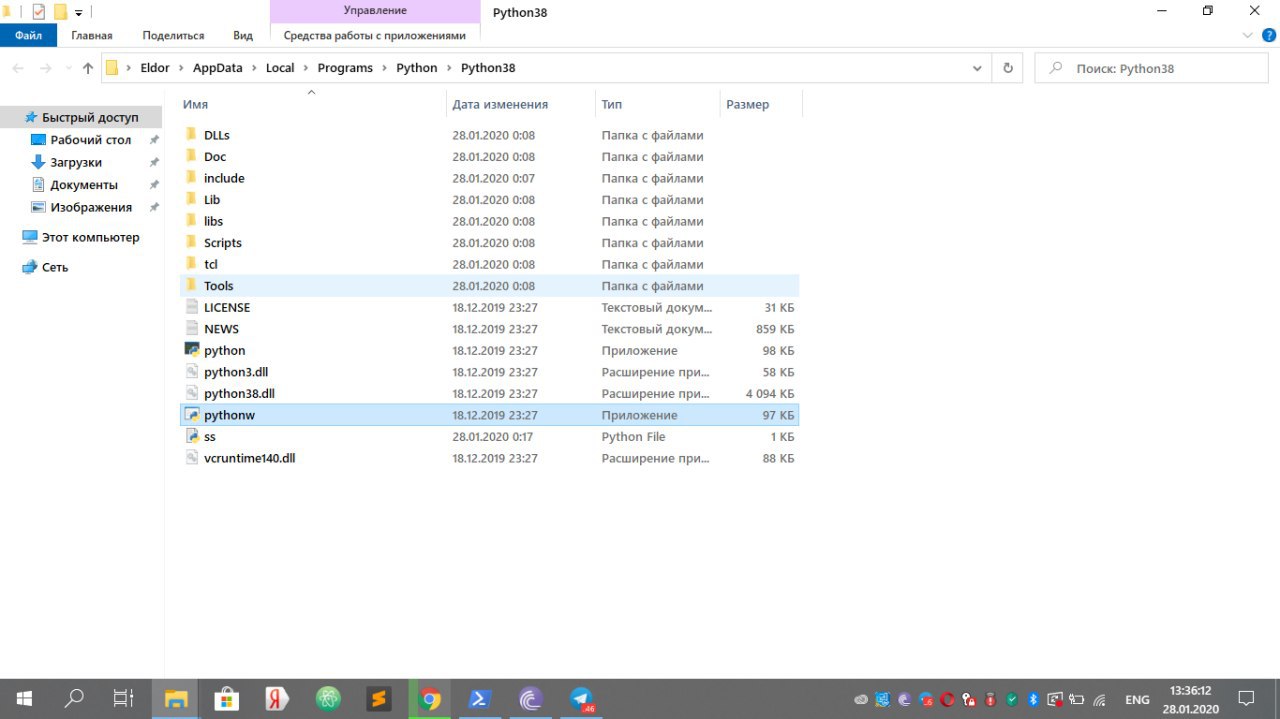Open the Customize Quick Access Toolbar arrow
1280x719 pixels.
78,13
